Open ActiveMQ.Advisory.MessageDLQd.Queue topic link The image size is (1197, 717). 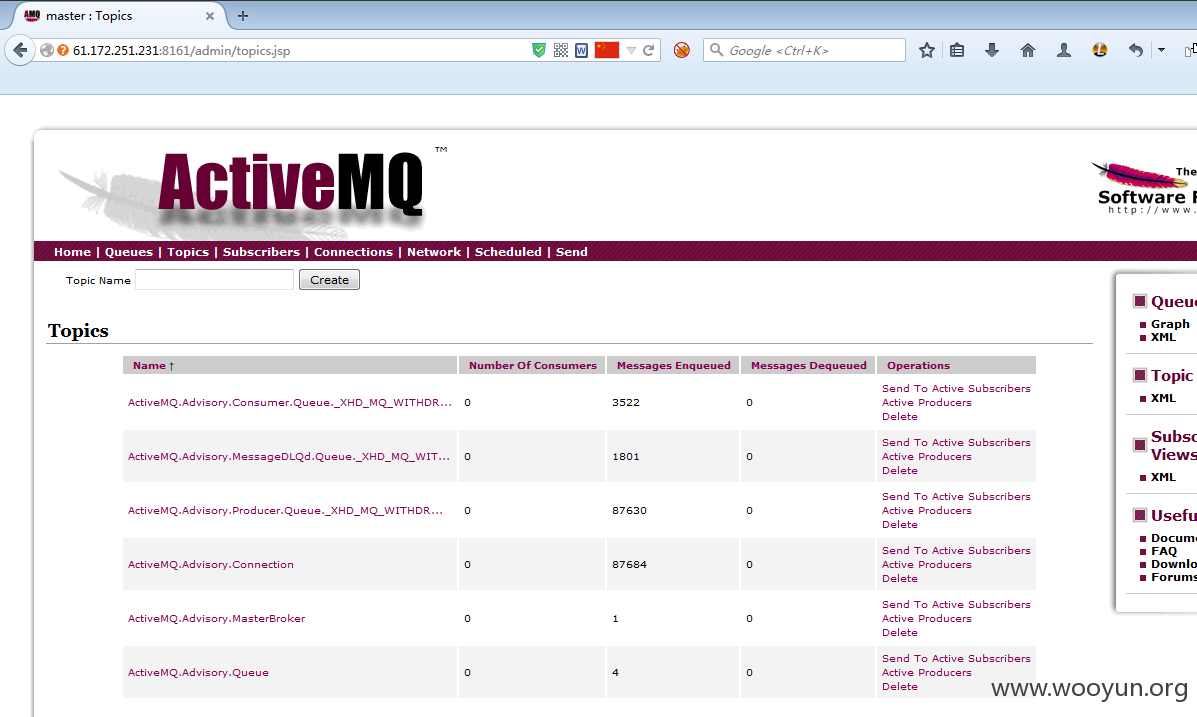[289, 457]
